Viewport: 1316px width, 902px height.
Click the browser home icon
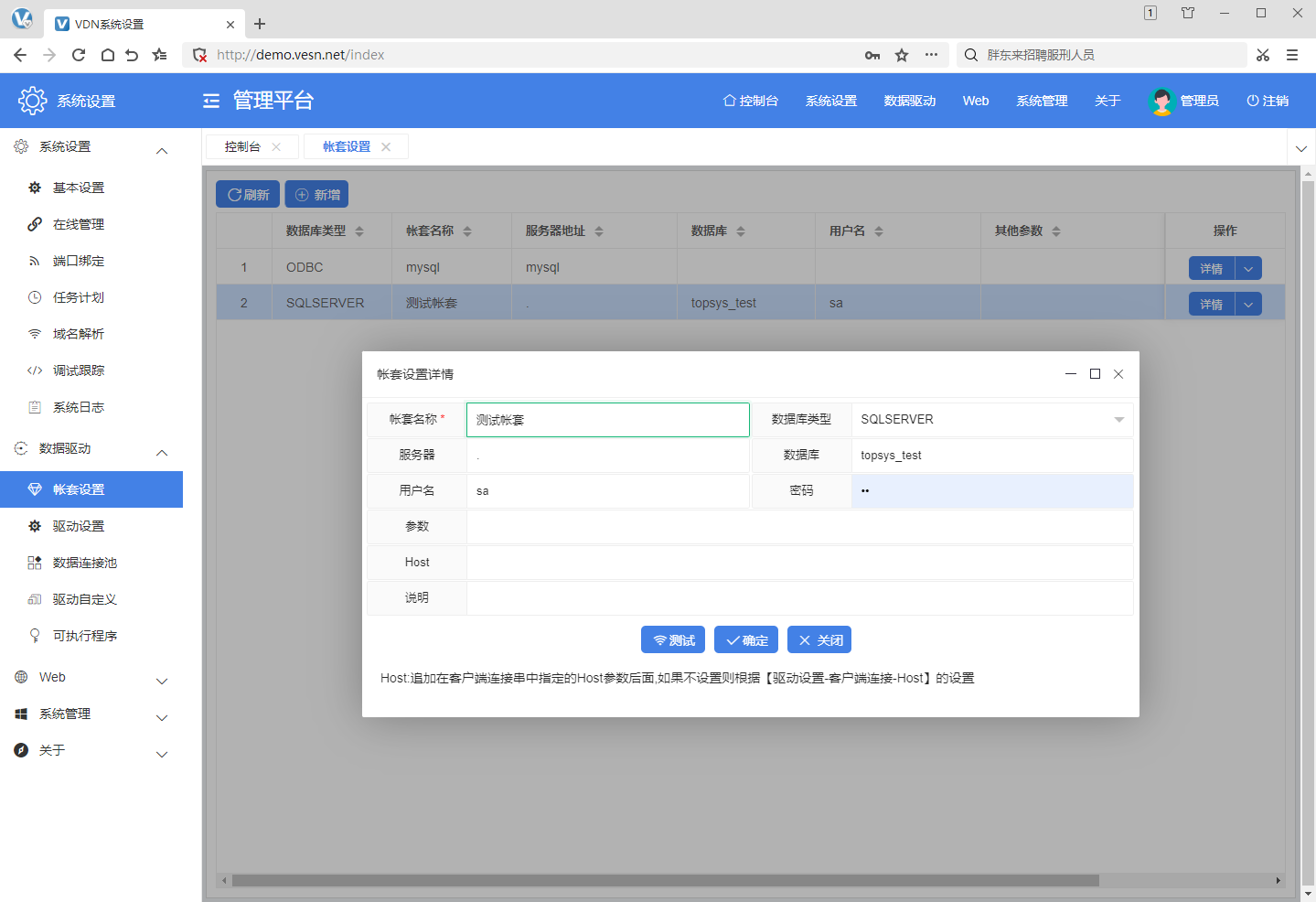click(x=107, y=55)
